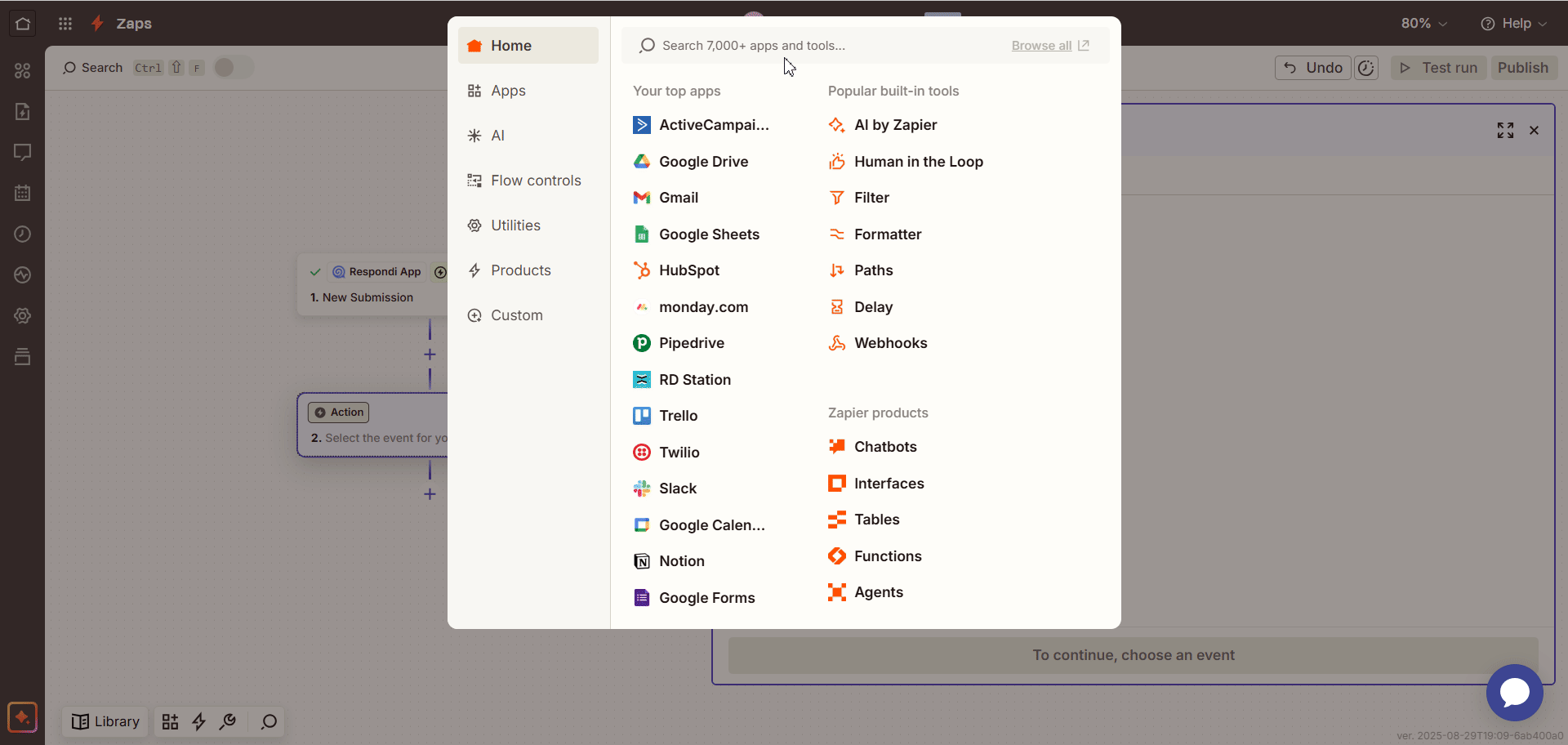
Task: Click the Search button in canvas toolbar
Action: click(92, 68)
